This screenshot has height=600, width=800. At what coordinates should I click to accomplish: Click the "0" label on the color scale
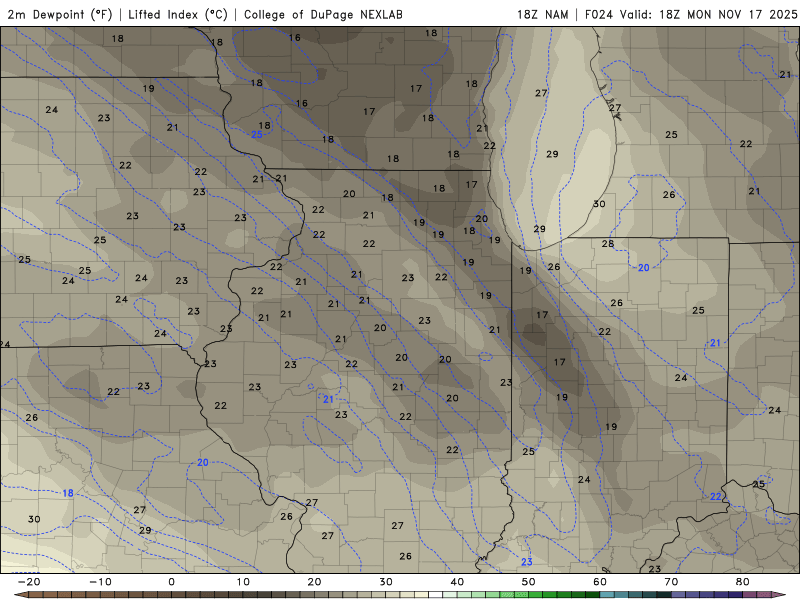pos(171,582)
